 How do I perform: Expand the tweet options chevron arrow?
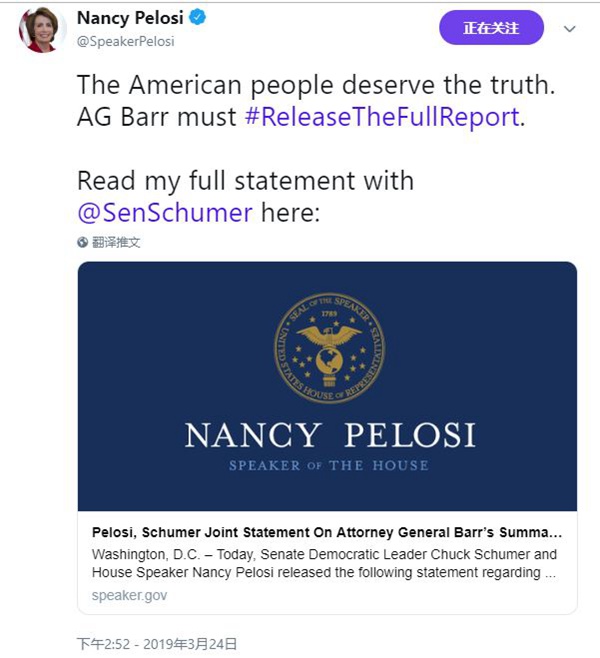tap(570, 29)
